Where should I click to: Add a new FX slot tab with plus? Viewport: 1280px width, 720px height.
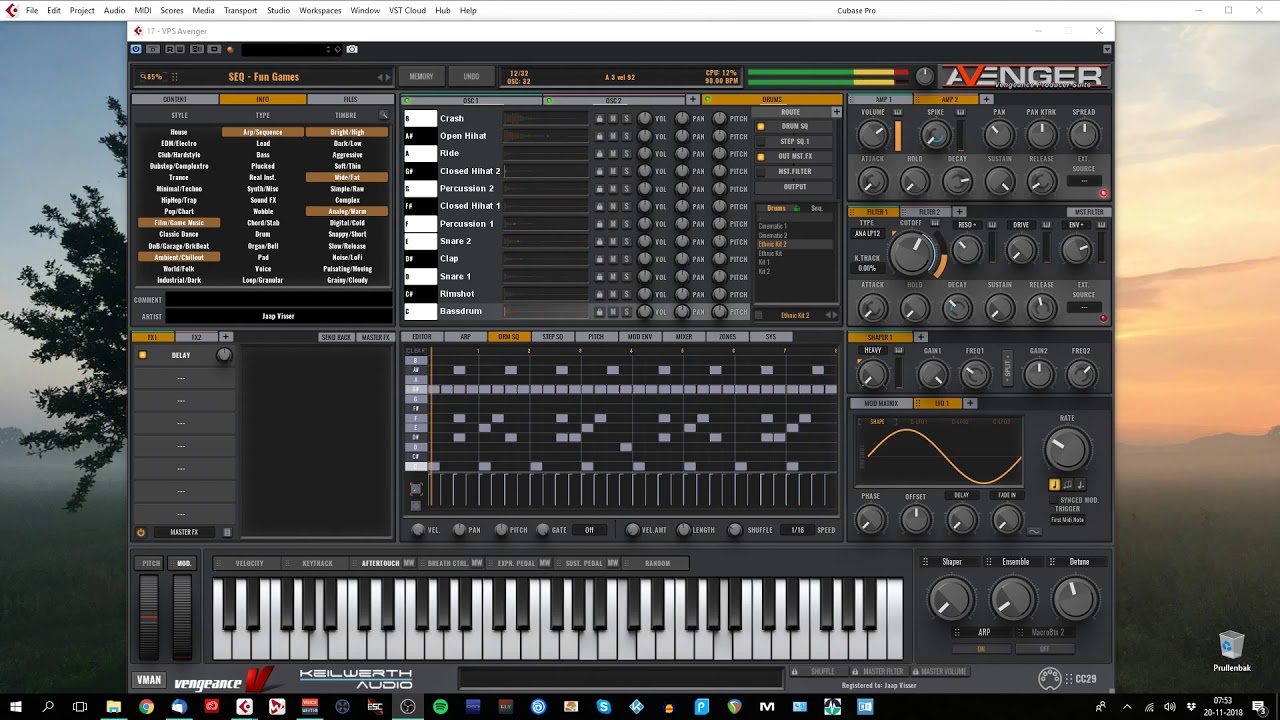point(225,337)
